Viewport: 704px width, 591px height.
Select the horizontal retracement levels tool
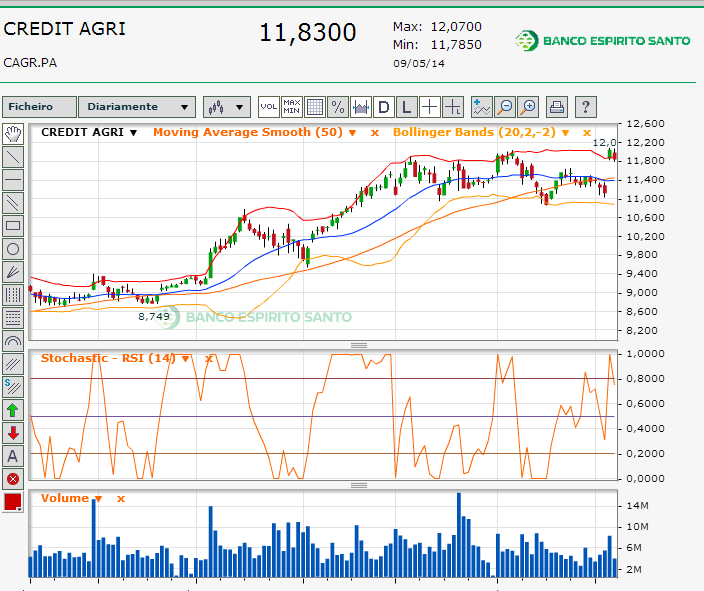13,318
